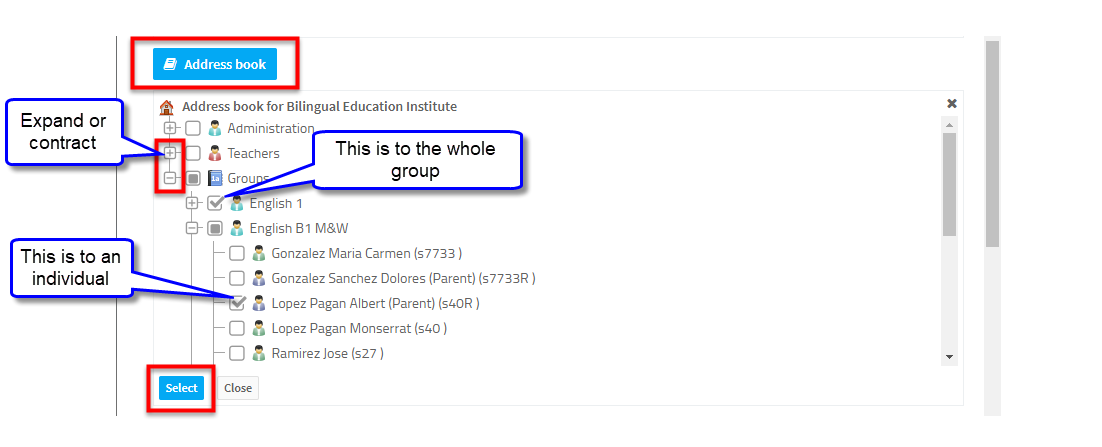Expand the Teachers tree node

[170, 153]
